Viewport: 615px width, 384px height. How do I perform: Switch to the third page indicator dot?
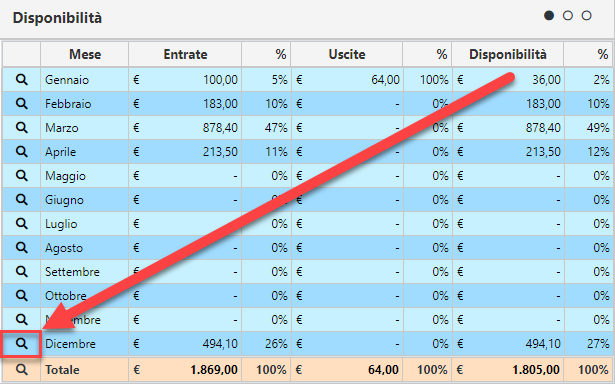tap(586, 15)
